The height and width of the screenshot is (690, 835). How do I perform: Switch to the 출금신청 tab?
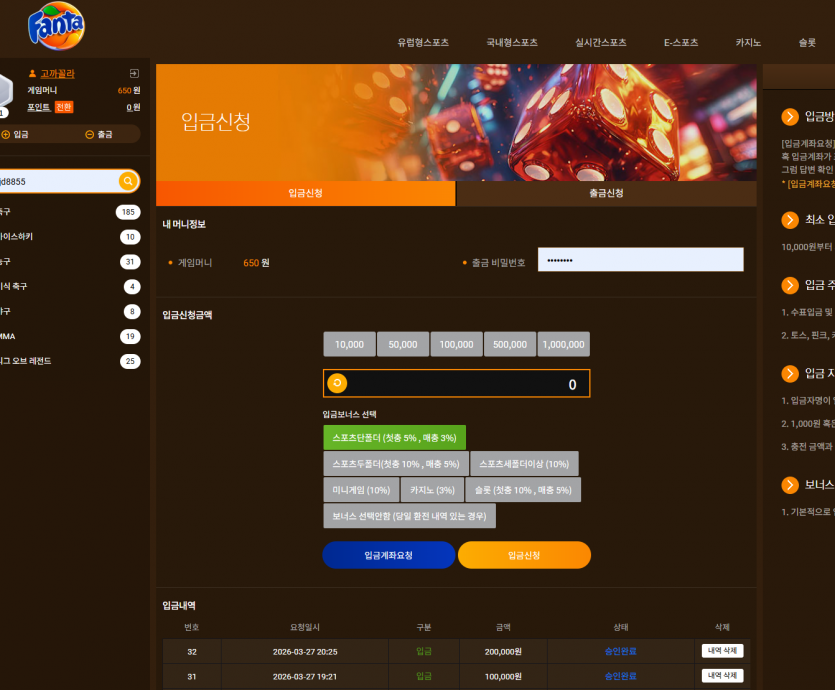[607, 193]
